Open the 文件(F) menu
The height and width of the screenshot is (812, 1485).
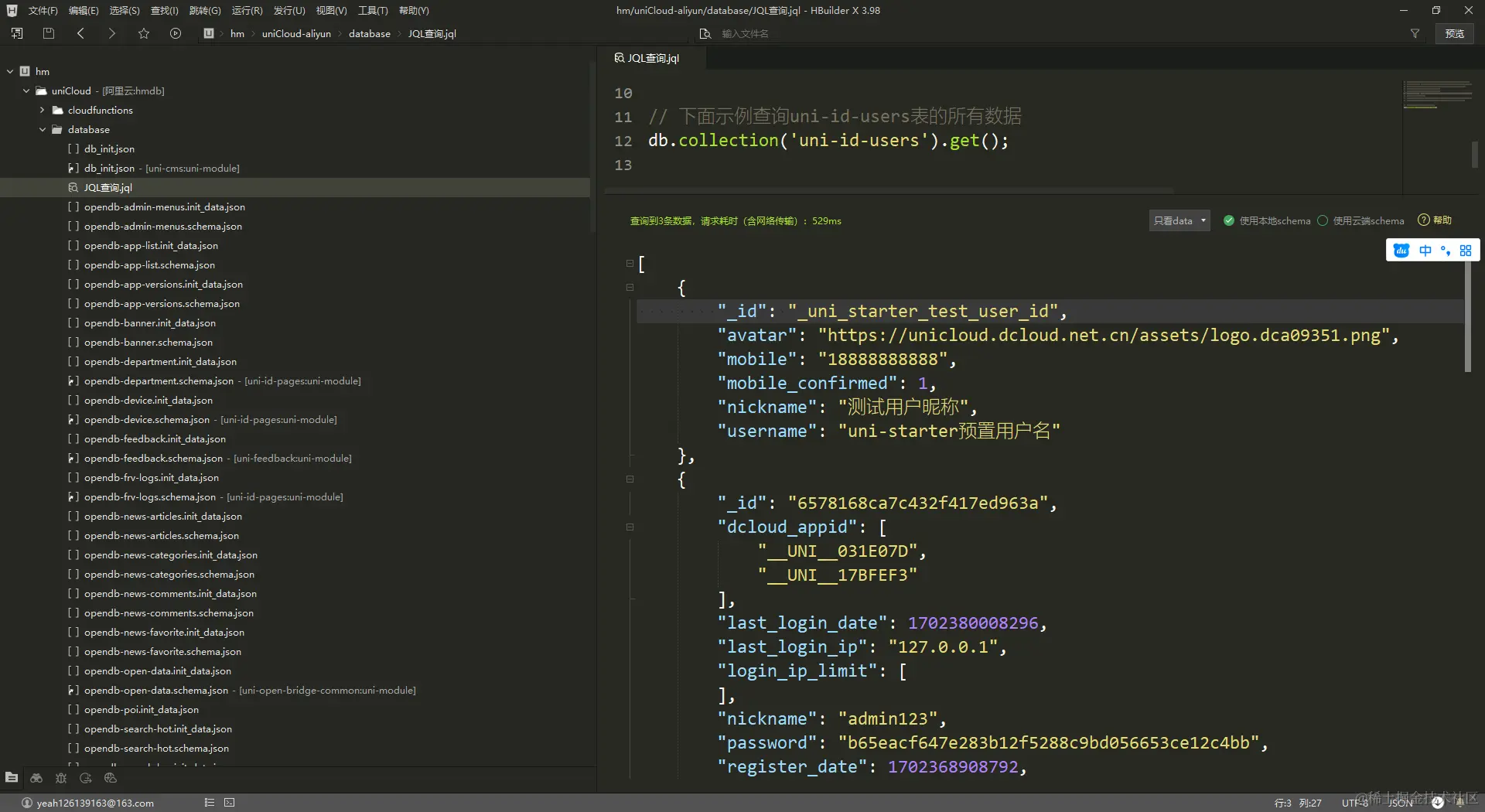[43, 10]
